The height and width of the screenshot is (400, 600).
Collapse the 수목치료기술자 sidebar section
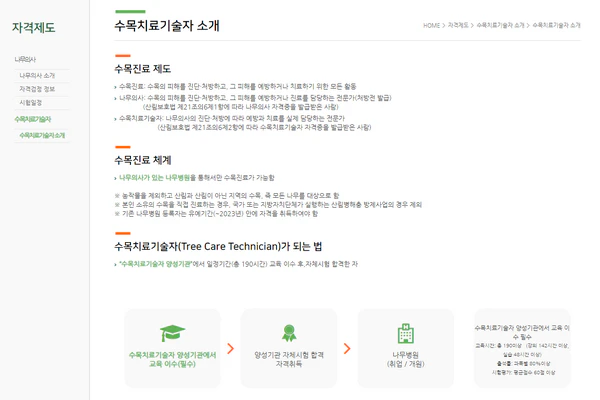[32, 119]
